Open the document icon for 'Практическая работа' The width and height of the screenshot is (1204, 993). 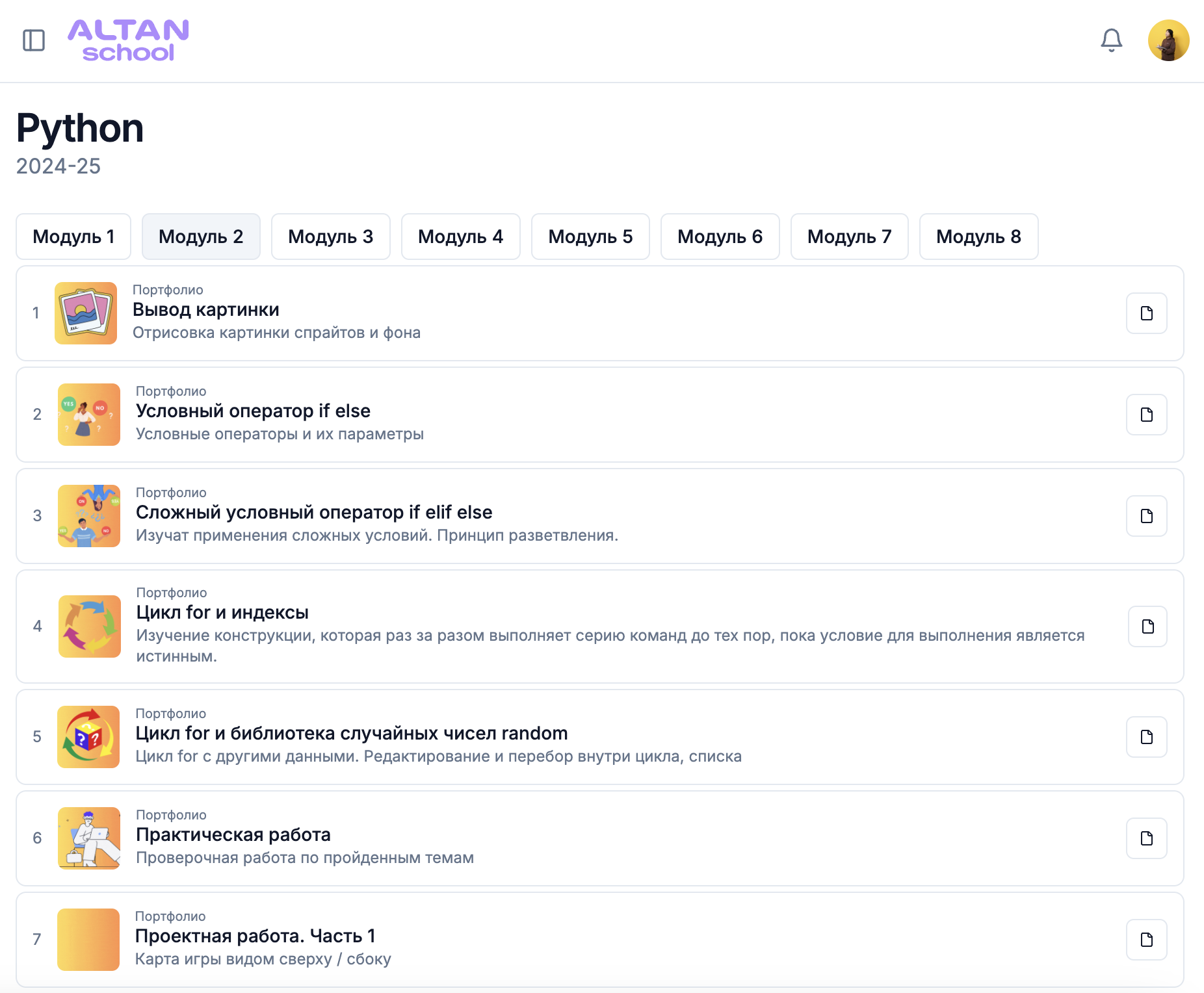pos(1147,838)
